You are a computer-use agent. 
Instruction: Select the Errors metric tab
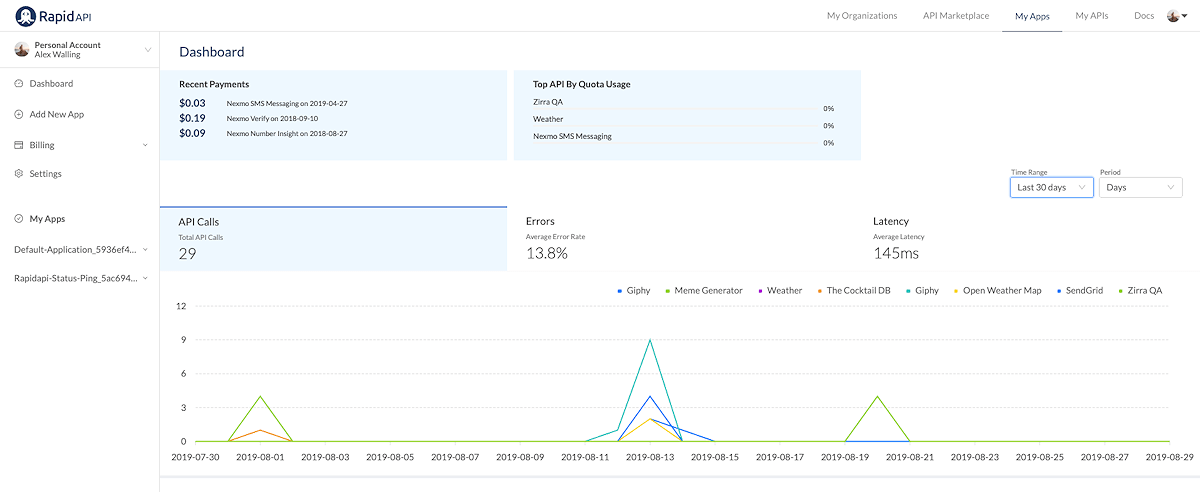tap(680, 239)
